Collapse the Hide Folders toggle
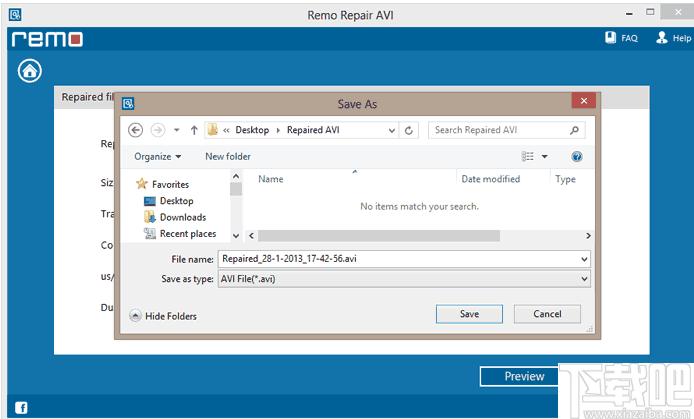 point(136,316)
